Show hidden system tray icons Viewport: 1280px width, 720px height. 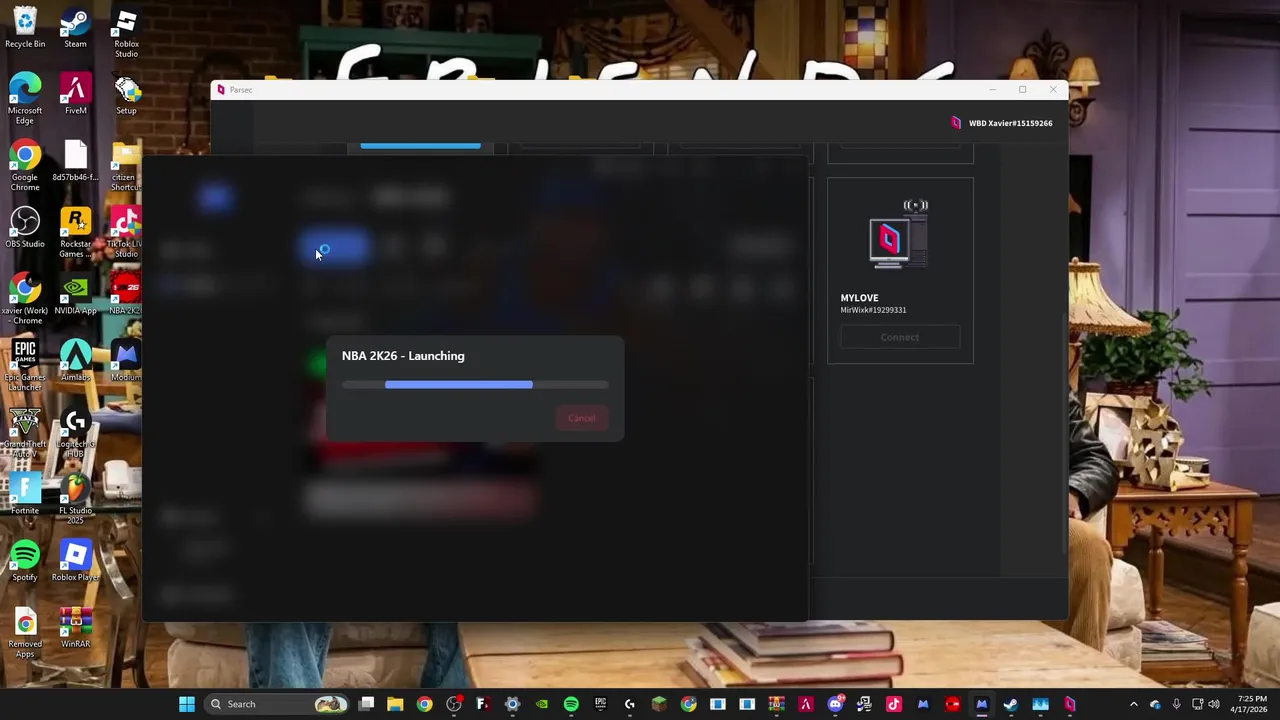point(1134,704)
